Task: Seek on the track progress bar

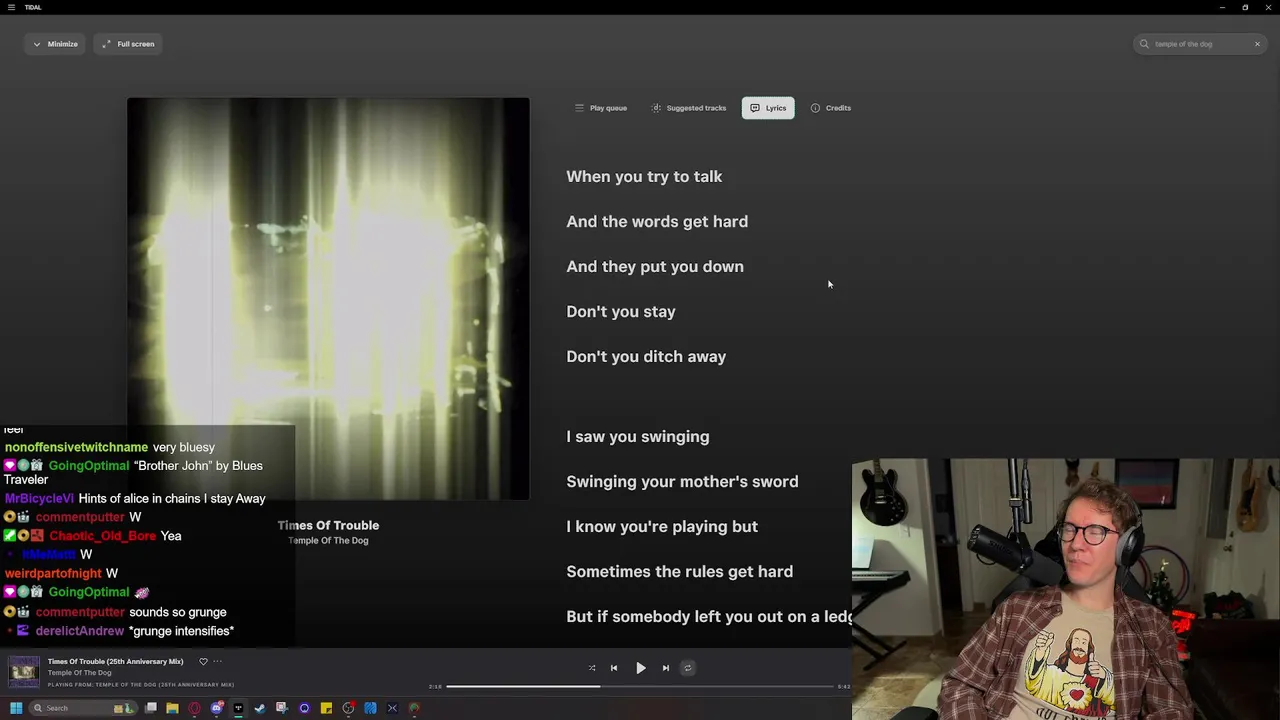Action: pyautogui.click(x=640, y=686)
